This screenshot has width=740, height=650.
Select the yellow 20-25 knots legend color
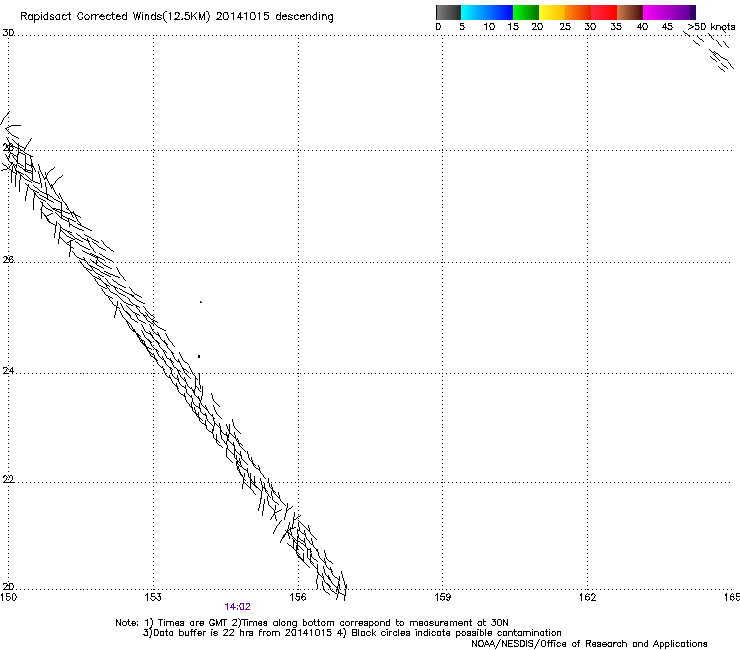pyautogui.click(x=552, y=12)
